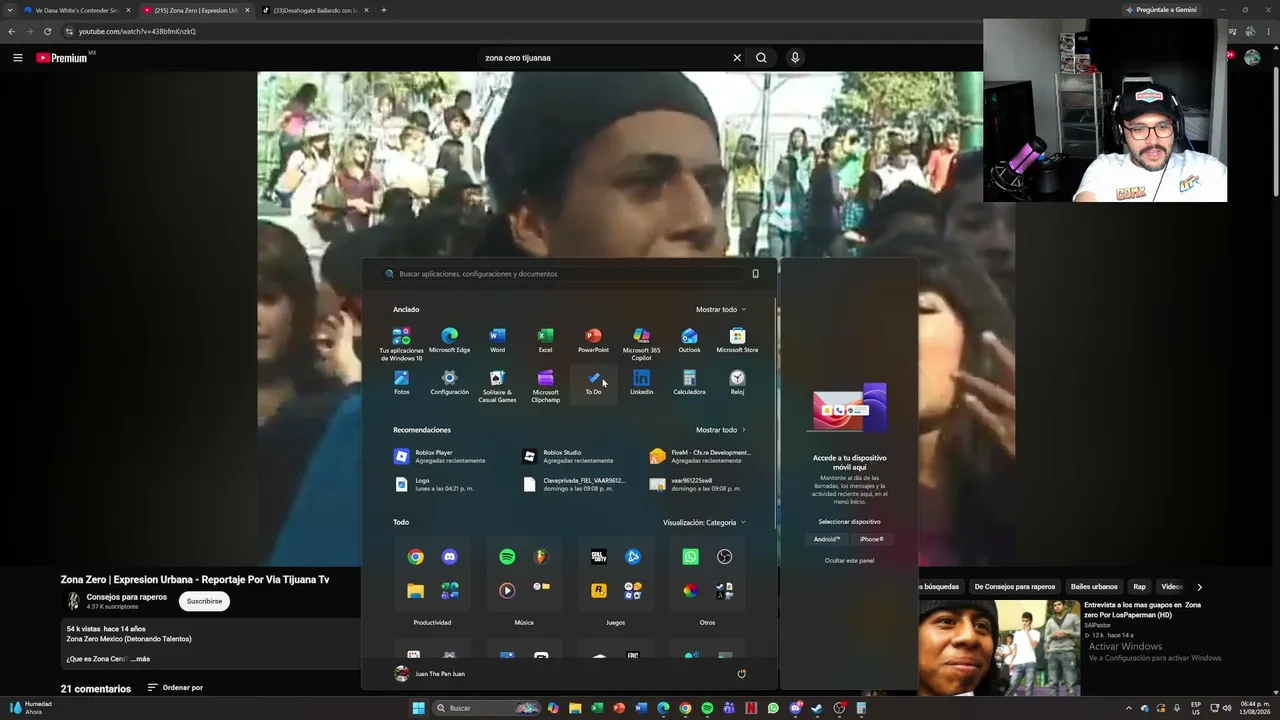Image resolution: width=1280 pixels, height=720 pixels.
Task: Clear the YouTube search text
Action: pos(737,58)
